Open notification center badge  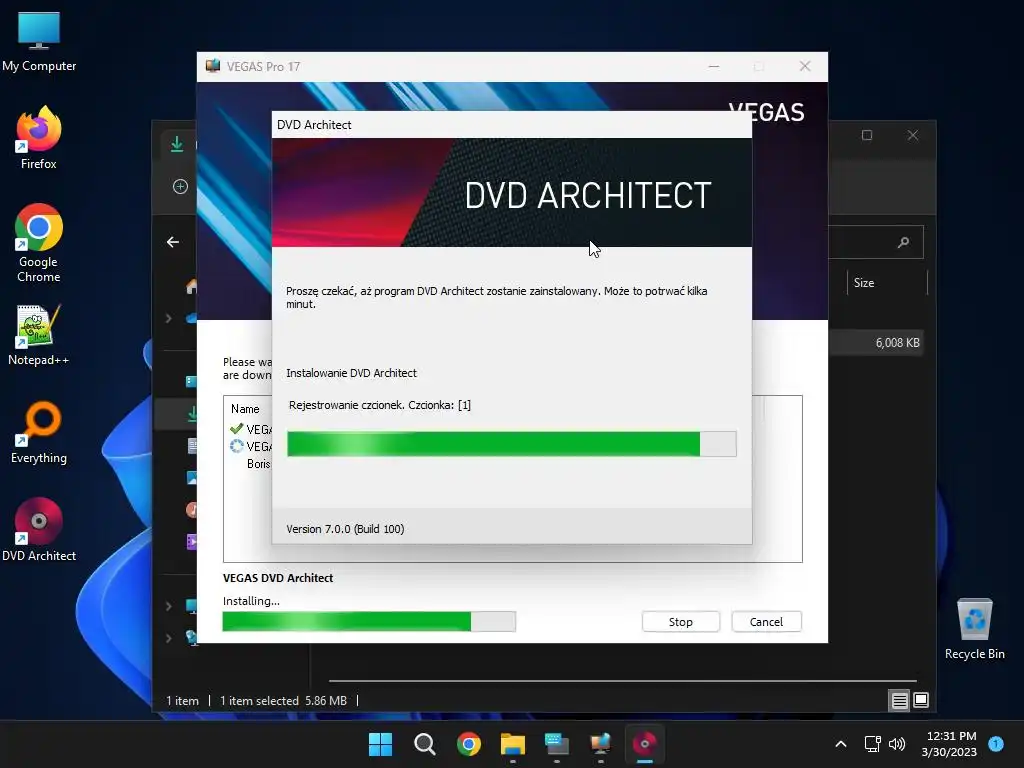click(x=996, y=744)
